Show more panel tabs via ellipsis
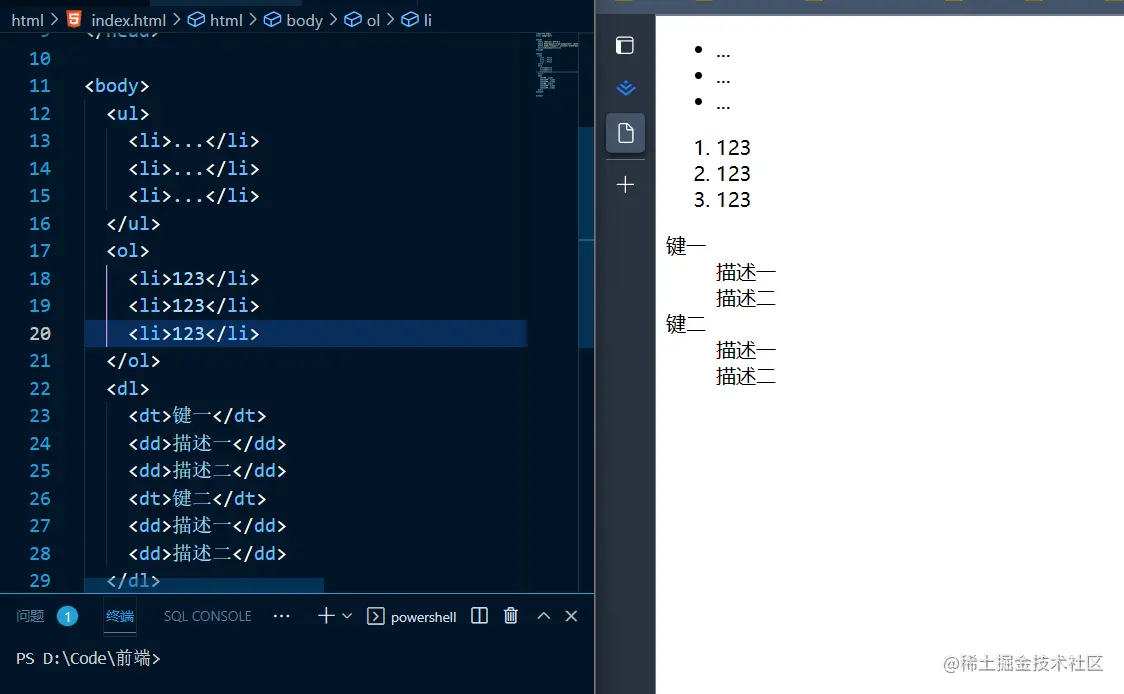Image resolution: width=1124 pixels, height=694 pixels. click(282, 616)
